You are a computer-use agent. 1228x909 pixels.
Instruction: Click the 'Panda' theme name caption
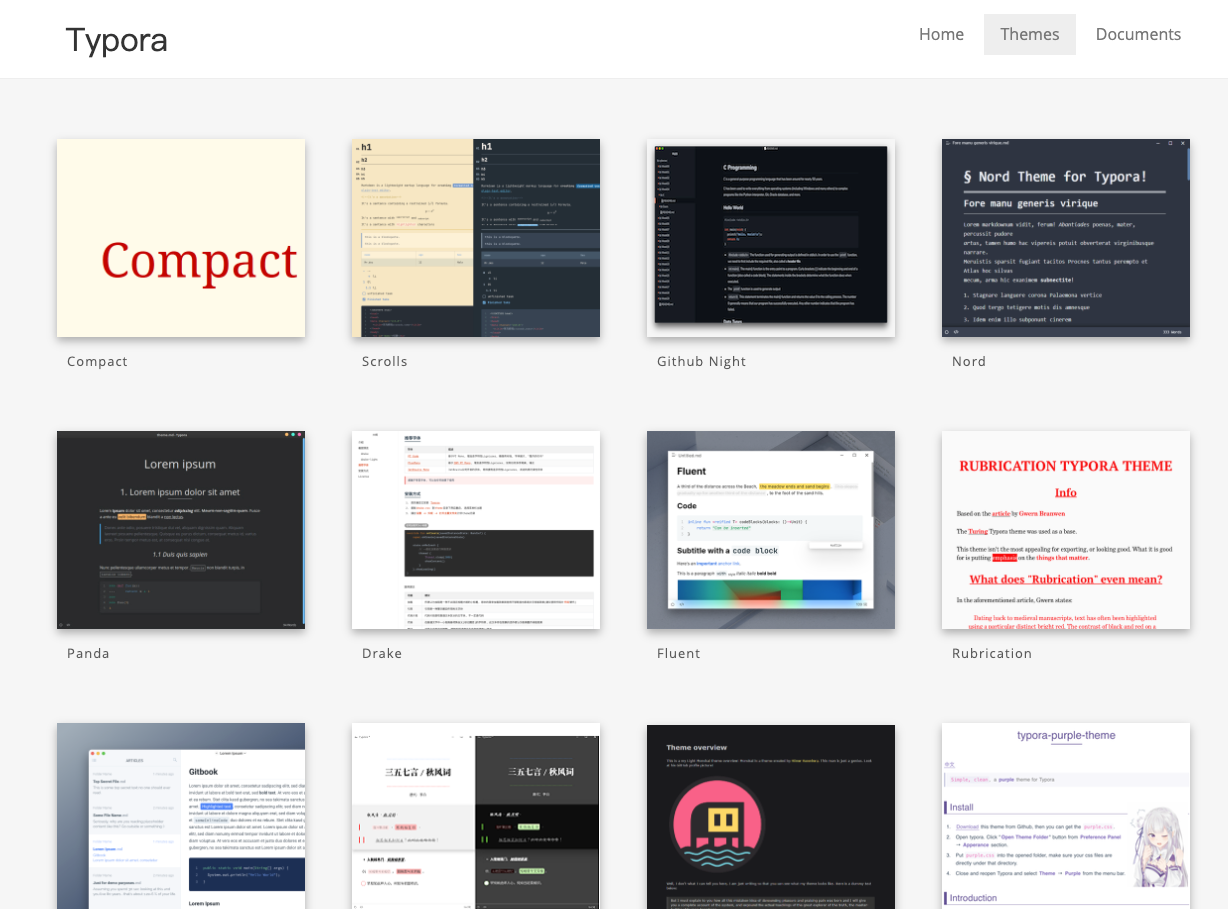pyautogui.click(x=88, y=653)
